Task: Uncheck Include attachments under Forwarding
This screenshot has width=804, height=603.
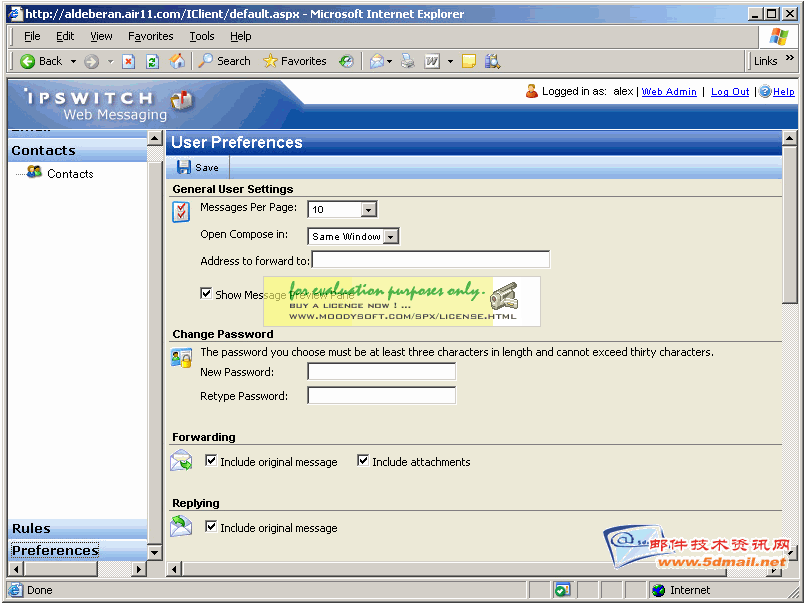Action: click(x=363, y=461)
